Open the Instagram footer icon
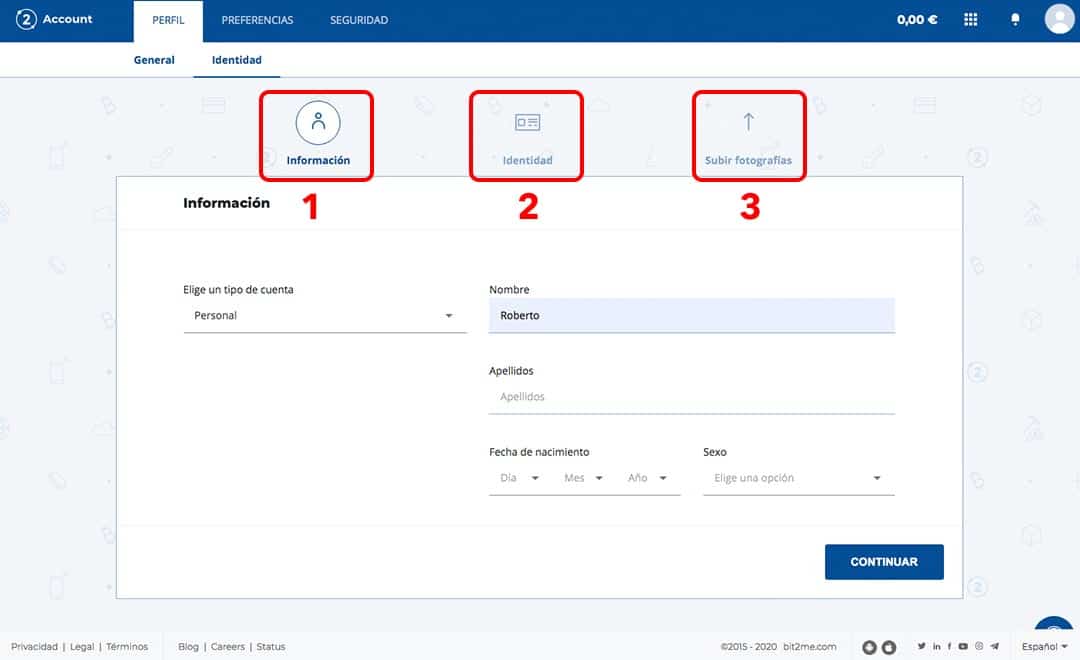The height and width of the screenshot is (660, 1080). 979,646
